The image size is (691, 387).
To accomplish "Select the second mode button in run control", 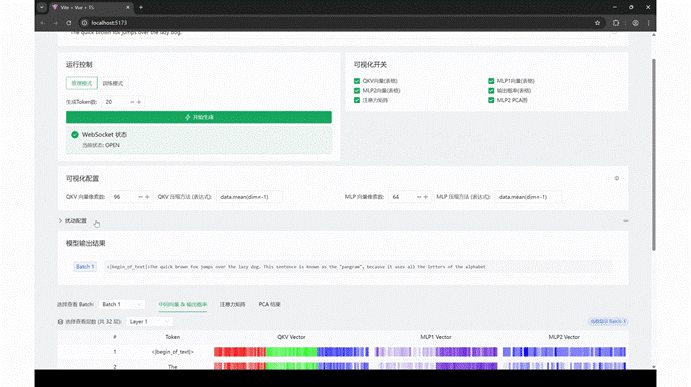I will pyautogui.click(x=113, y=83).
